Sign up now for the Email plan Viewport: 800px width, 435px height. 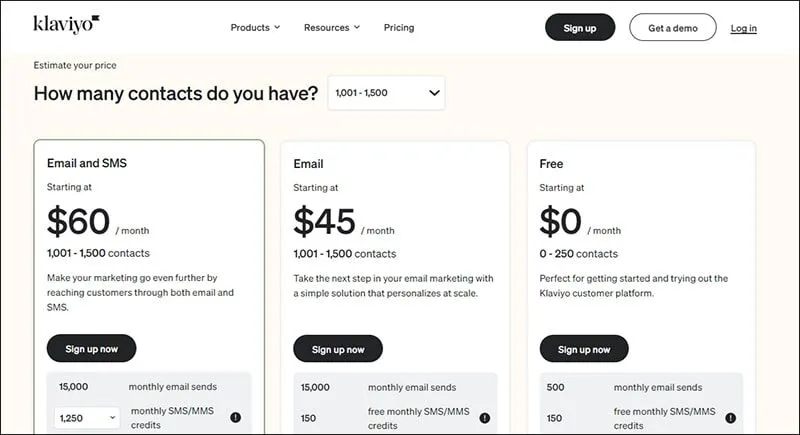(x=338, y=349)
